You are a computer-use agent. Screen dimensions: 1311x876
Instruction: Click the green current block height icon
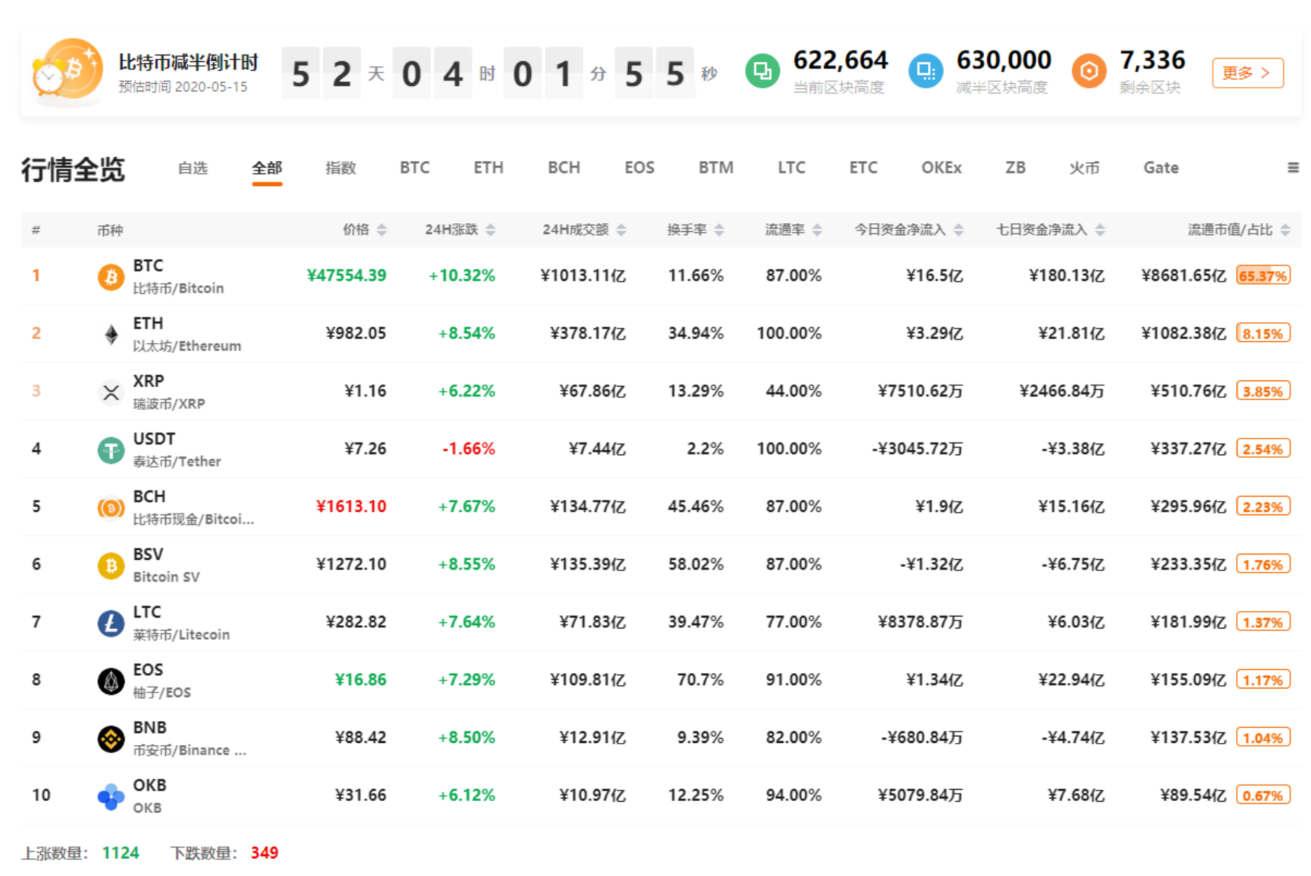point(763,72)
